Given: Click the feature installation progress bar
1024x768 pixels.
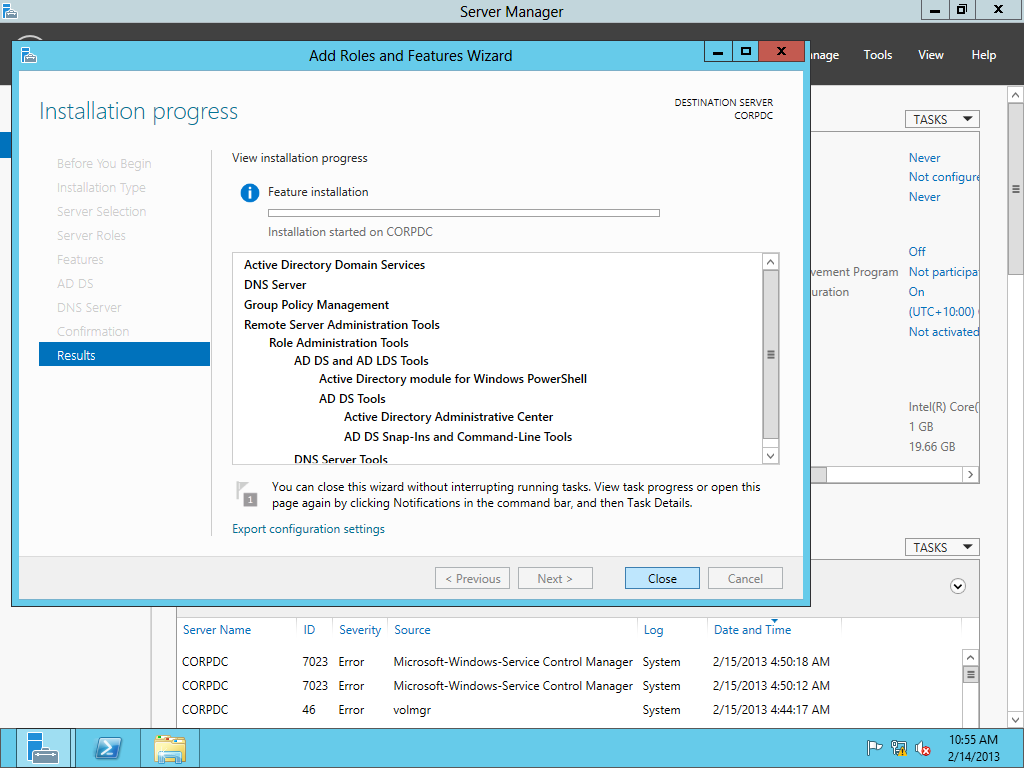Looking at the screenshot, I should [x=463, y=213].
